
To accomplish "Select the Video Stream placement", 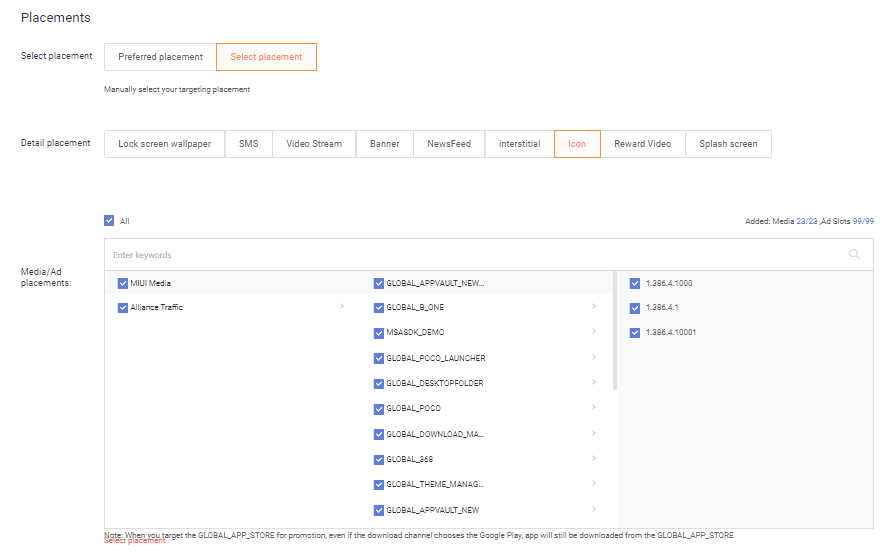I will (314, 144).
